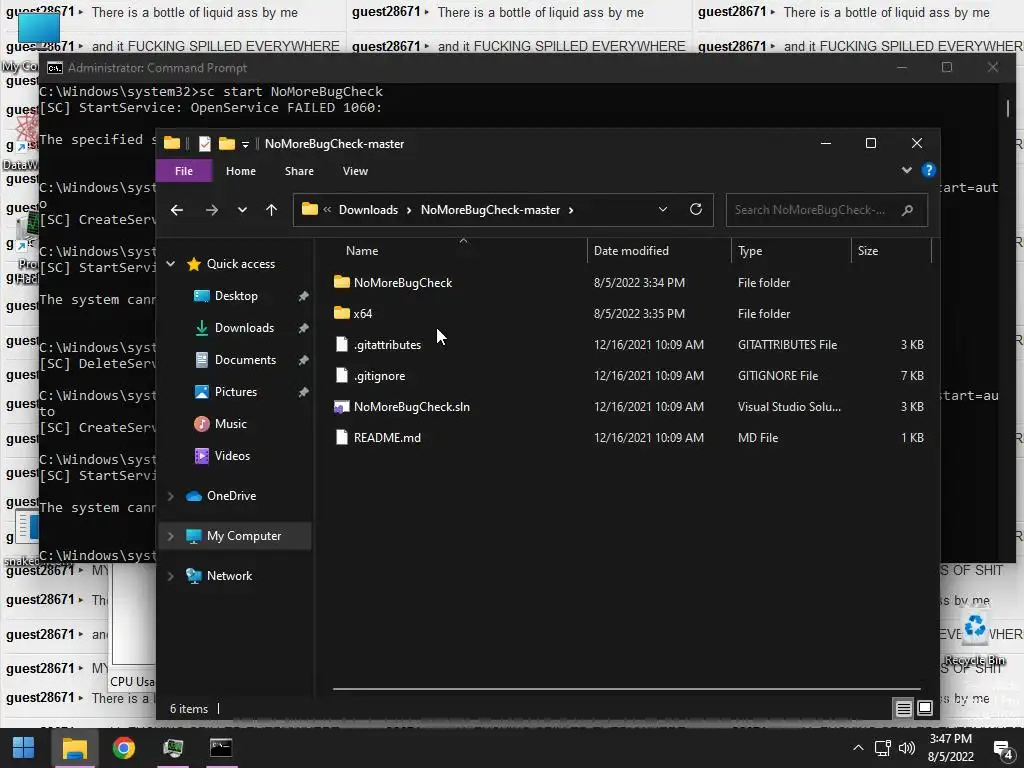Refresh the NoMoreBugCheck-master folder
Image resolution: width=1024 pixels, height=768 pixels.
tap(696, 209)
